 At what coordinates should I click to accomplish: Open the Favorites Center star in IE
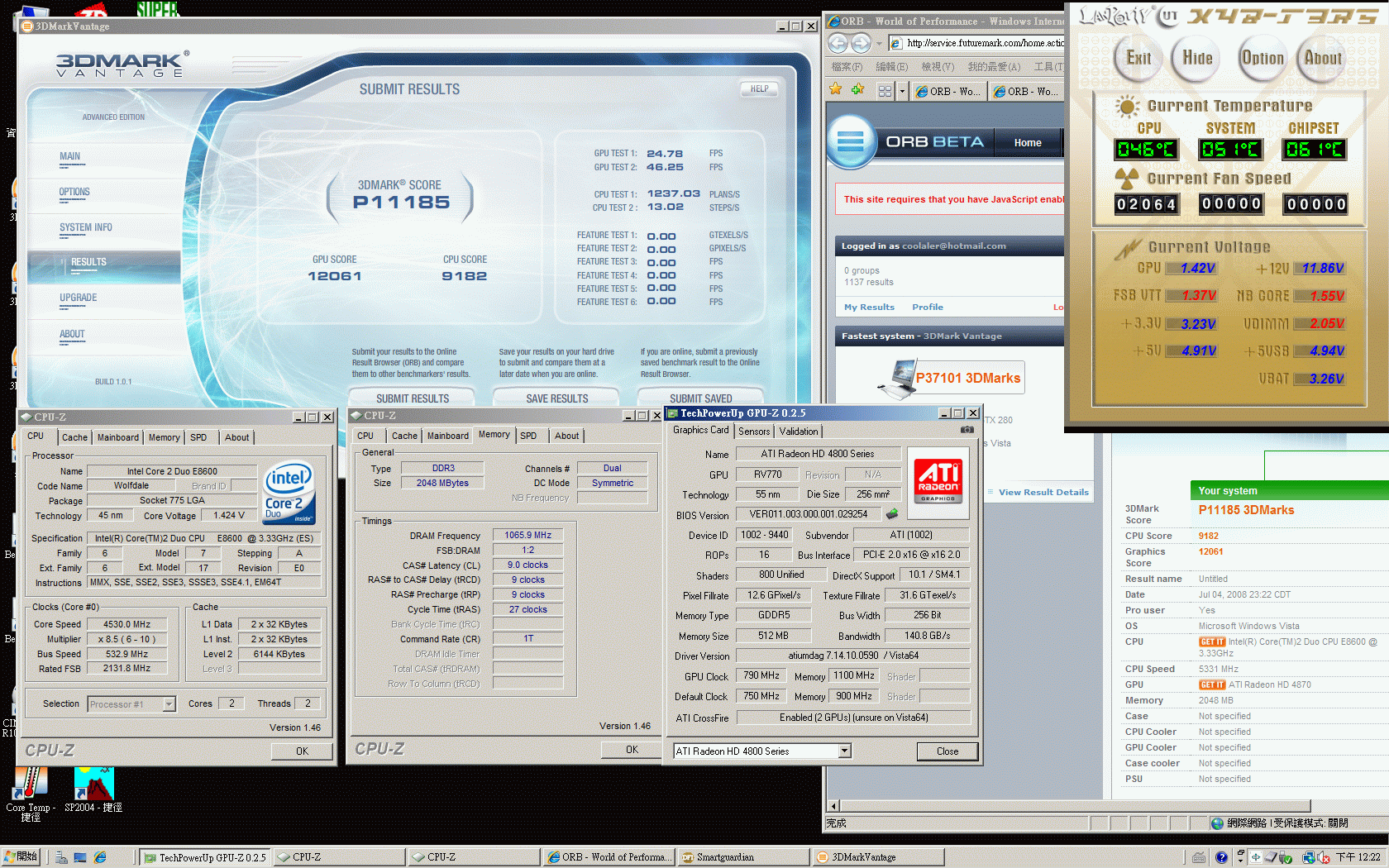click(x=836, y=90)
